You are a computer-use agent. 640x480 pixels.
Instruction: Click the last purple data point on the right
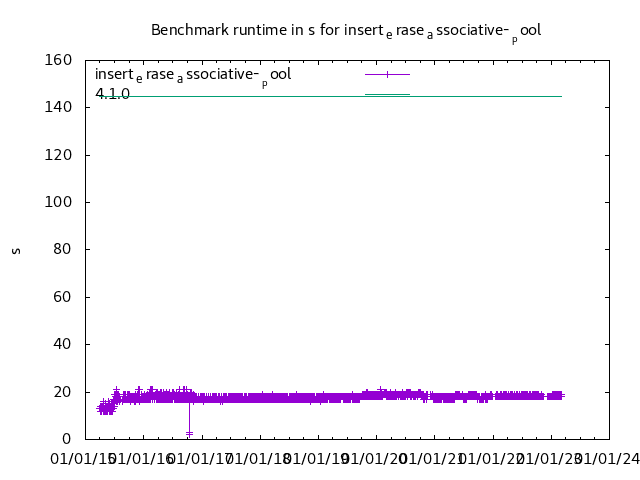[561, 396]
